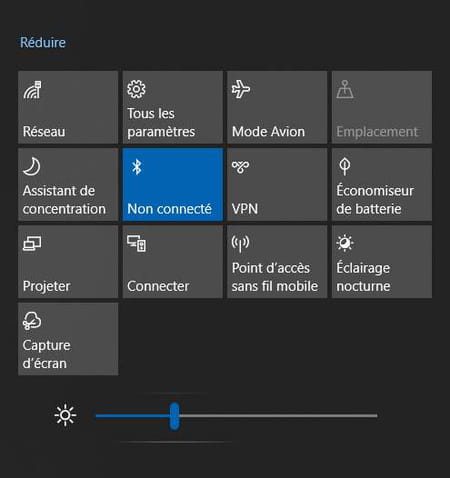450x478 pixels.
Task: Click the Réseau network icon
Action: [32, 90]
